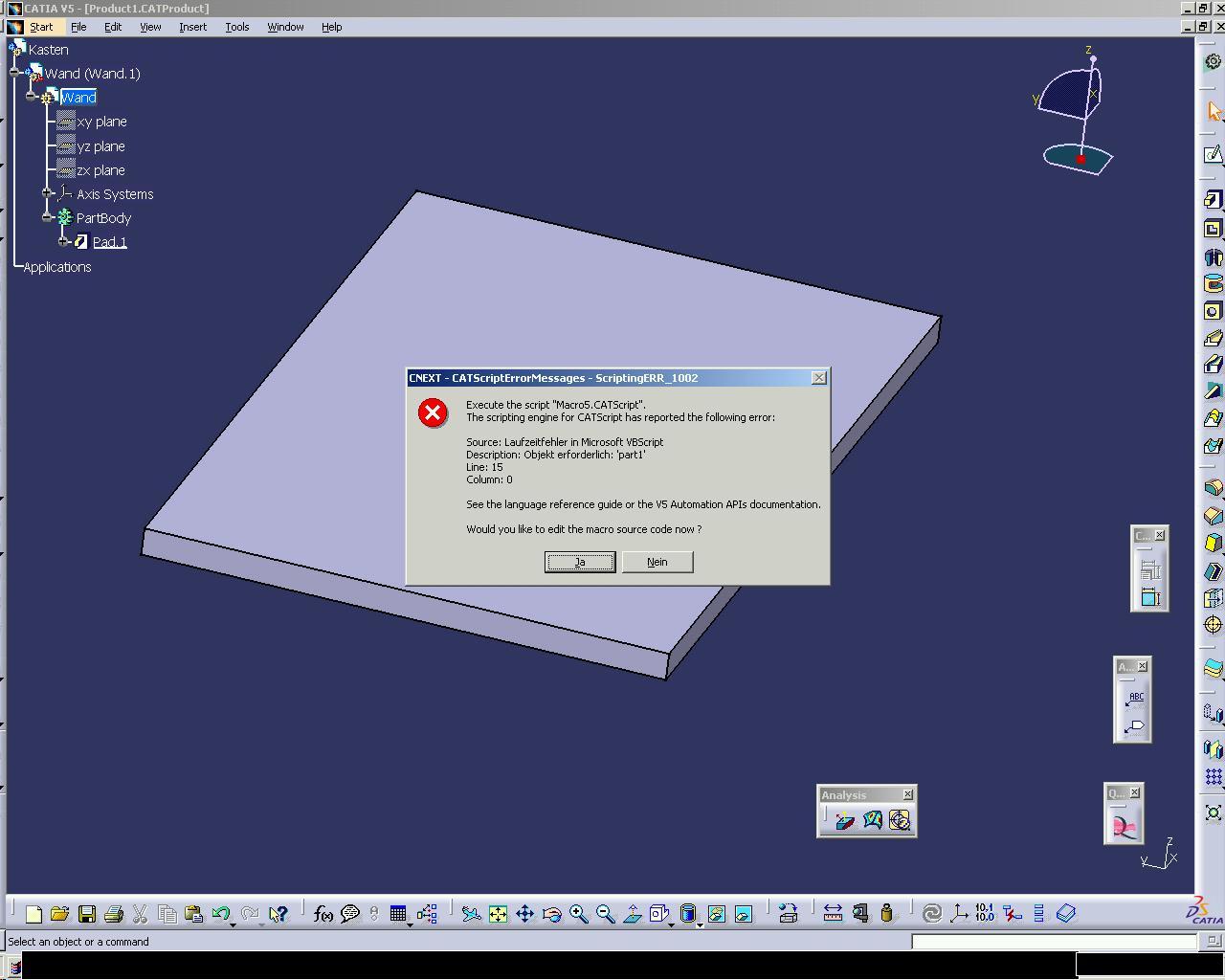This screenshot has width=1225, height=980.
Task: Select the Kasten root node in the tree
Action: coord(48,50)
